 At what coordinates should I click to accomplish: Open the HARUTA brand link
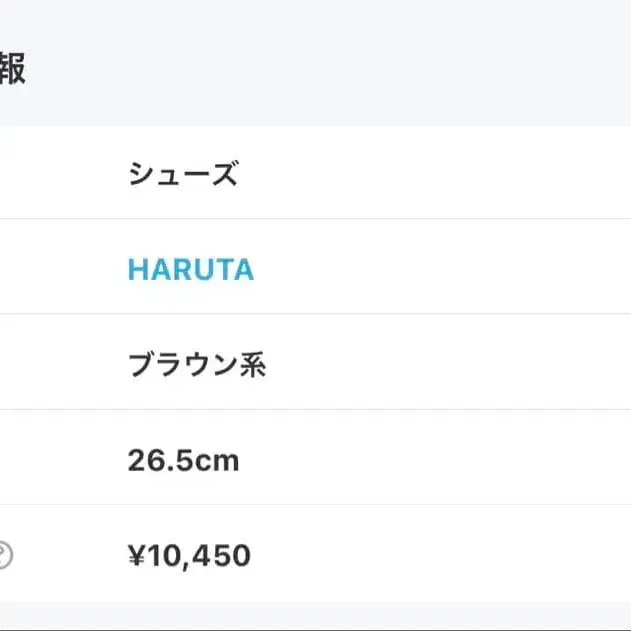pyautogui.click(x=190, y=269)
